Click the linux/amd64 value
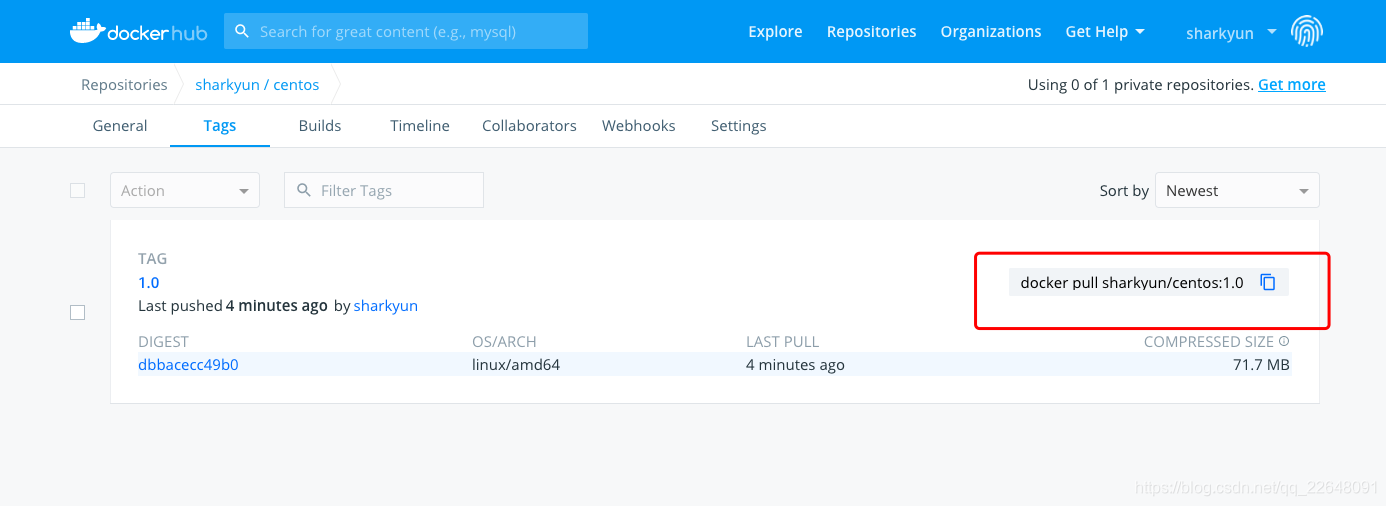The height and width of the screenshot is (506, 1386). pos(516,365)
